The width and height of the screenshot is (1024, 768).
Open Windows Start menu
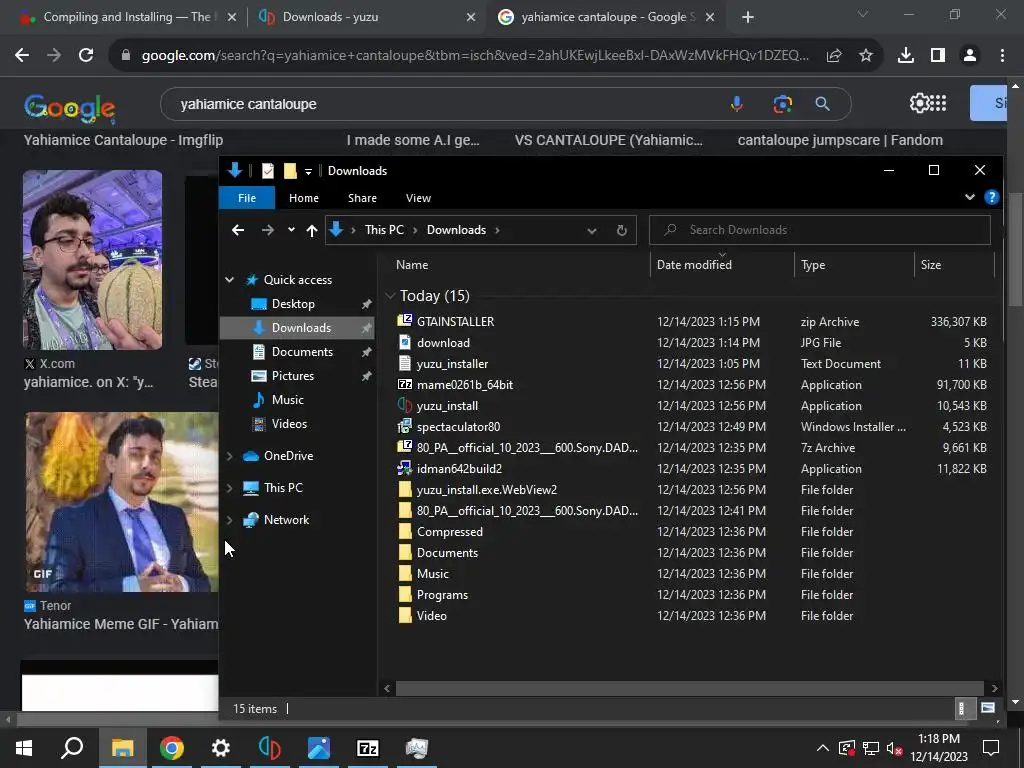24,748
